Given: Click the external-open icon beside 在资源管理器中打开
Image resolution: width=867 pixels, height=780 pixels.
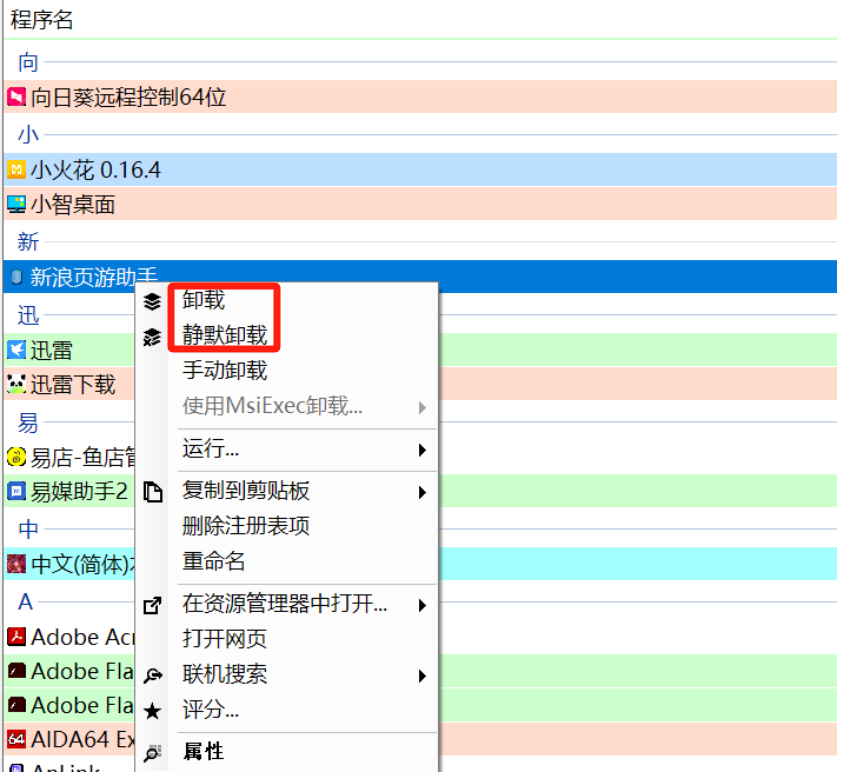Looking at the screenshot, I should coord(152,605).
